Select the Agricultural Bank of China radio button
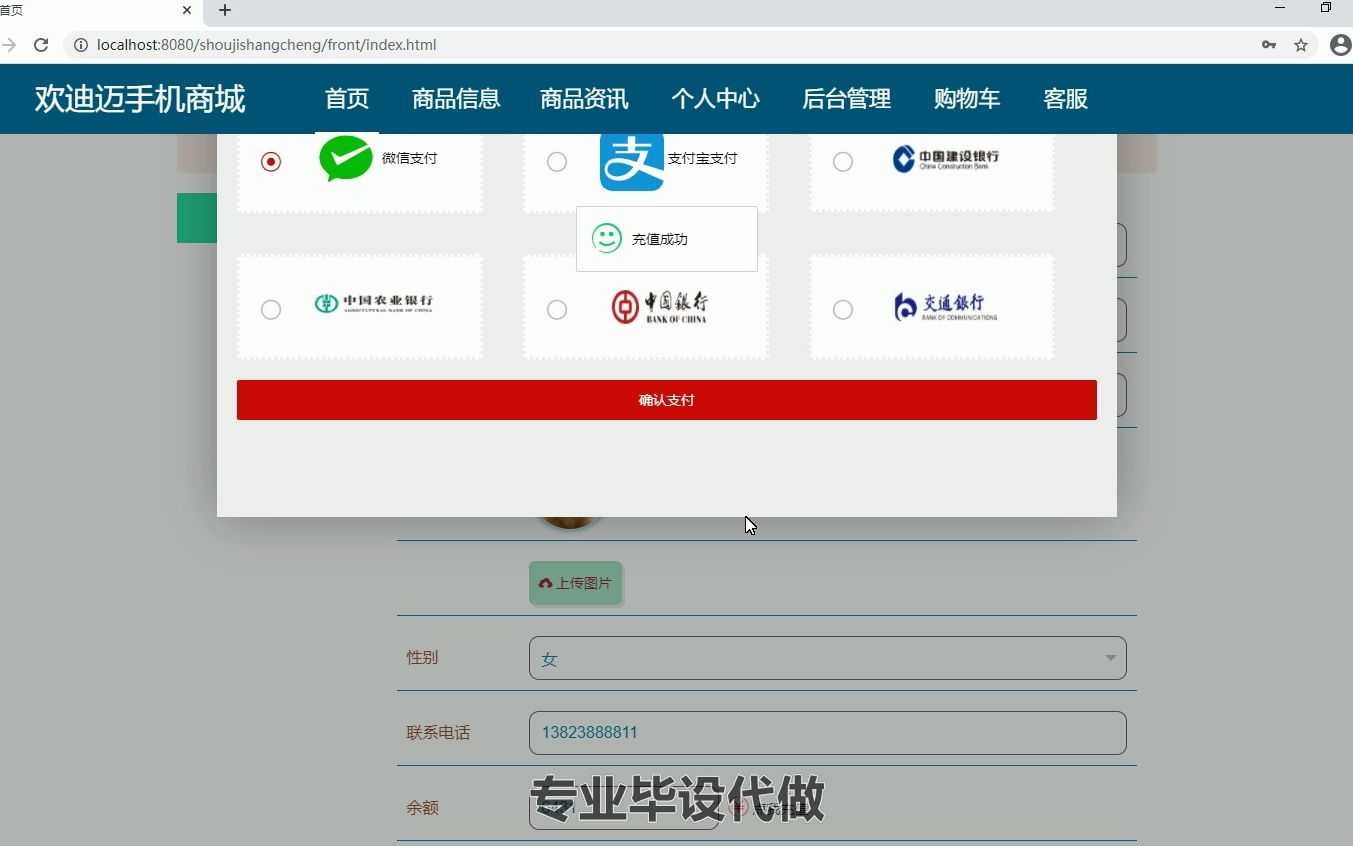Viewport: 1353px width, 846px height. [271, 309]
